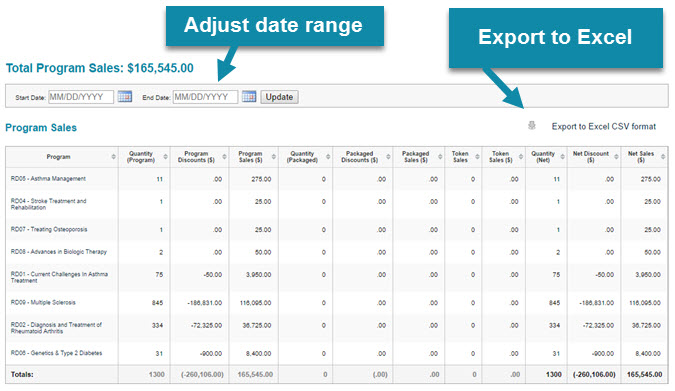This screenshot has height=391, width=675.
Task: Sort by the Program column arrows
Action: pyautogui.click(x=114, y=157)
